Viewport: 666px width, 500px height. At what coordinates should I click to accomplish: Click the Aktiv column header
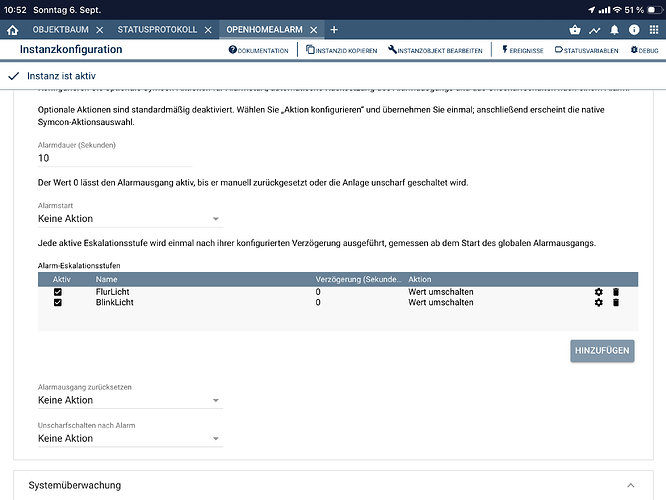pyautogui.click(x=62, y=280)
